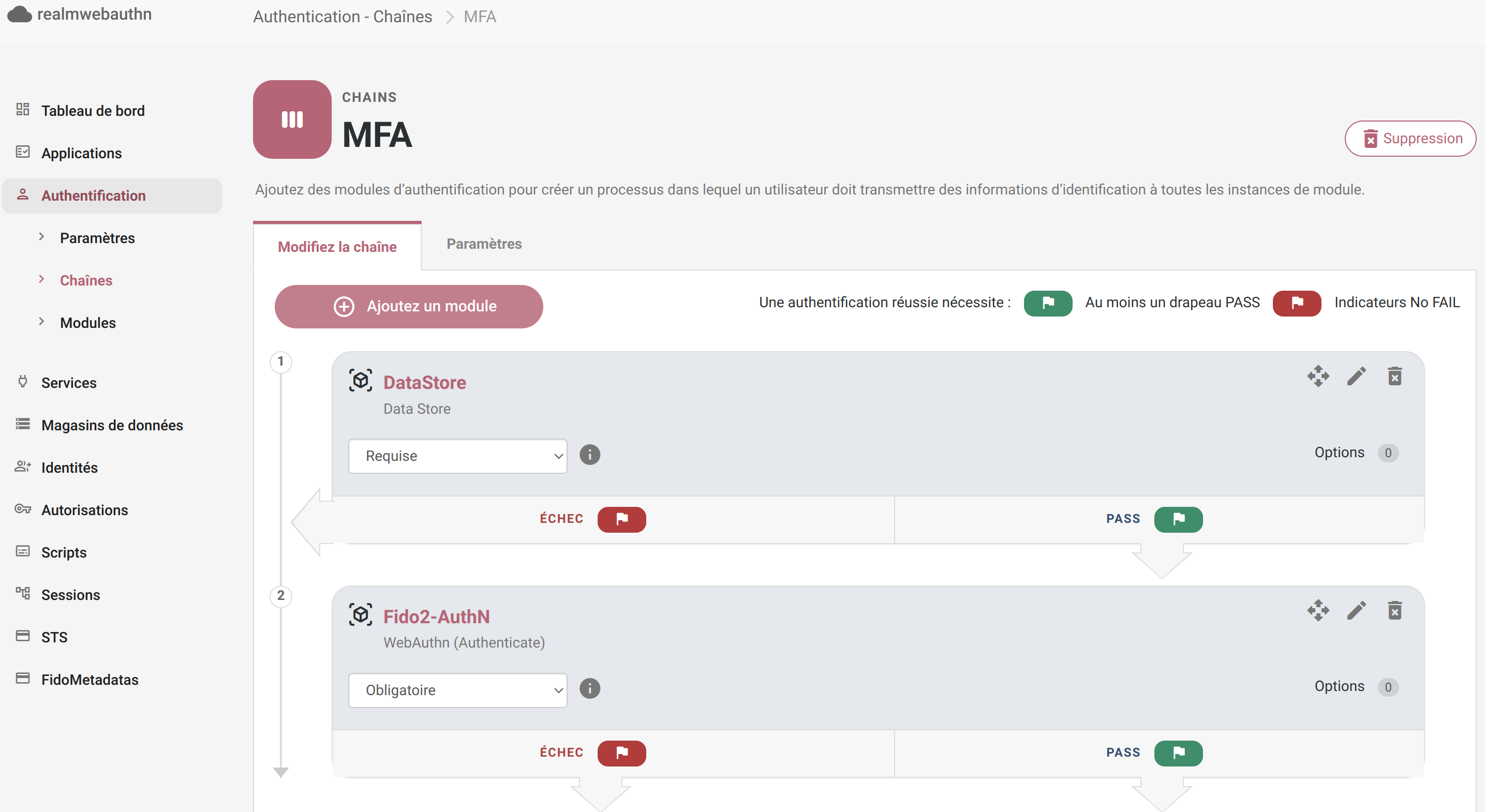This screenshot has width=1485, height=812.
Task: Edit the Fido2-AuthN module with pencil icon
Action: pyautogui.click(x=1356, y=610)
